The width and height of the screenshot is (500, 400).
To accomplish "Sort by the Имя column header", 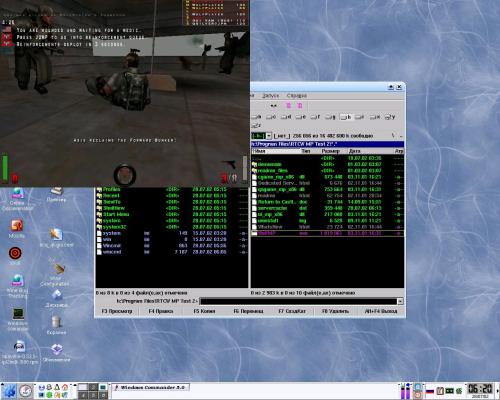I will 276,151.
